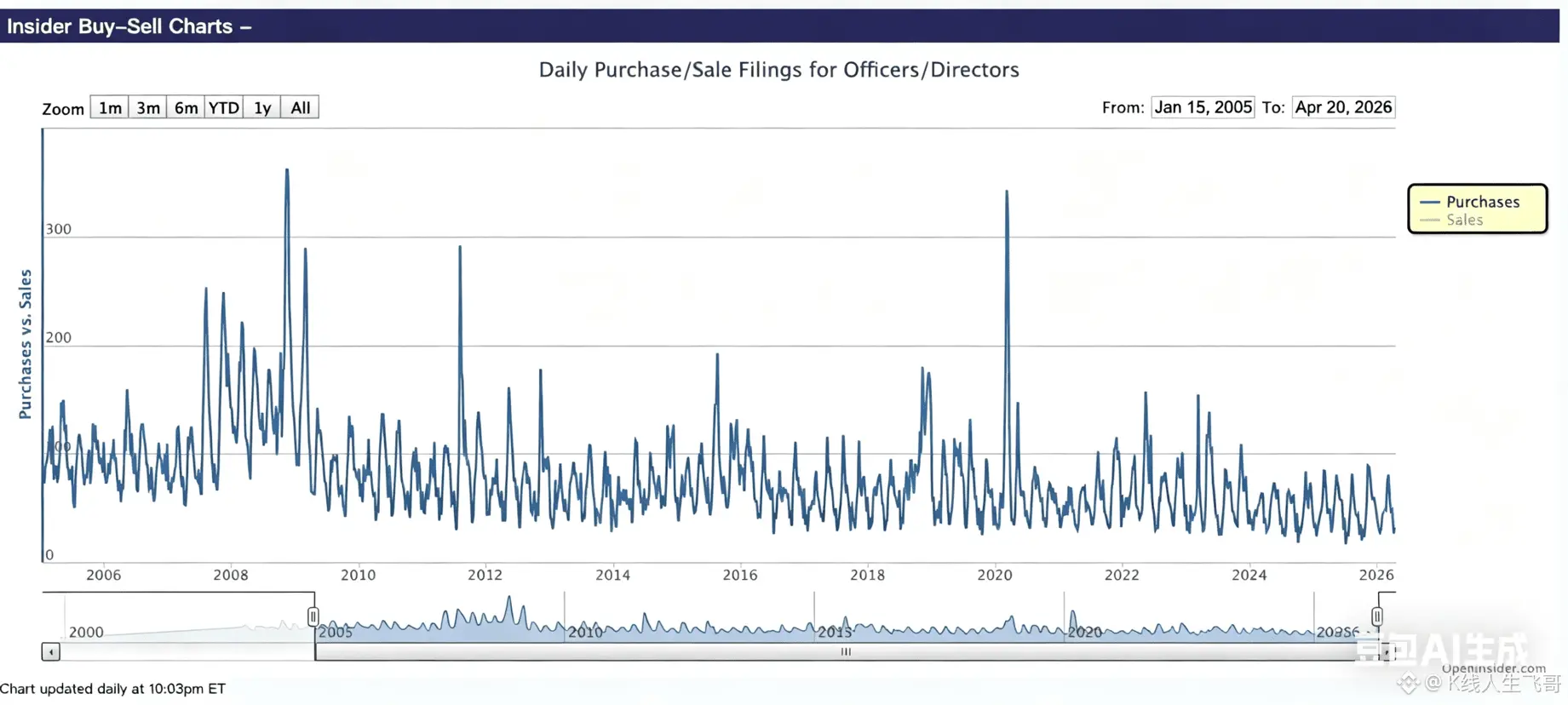Click the chart title 'Daily Purchase/Sale Filings for Officers/Directors'
The height and width of the screenshot is (705, 1568).
(779, 70)
